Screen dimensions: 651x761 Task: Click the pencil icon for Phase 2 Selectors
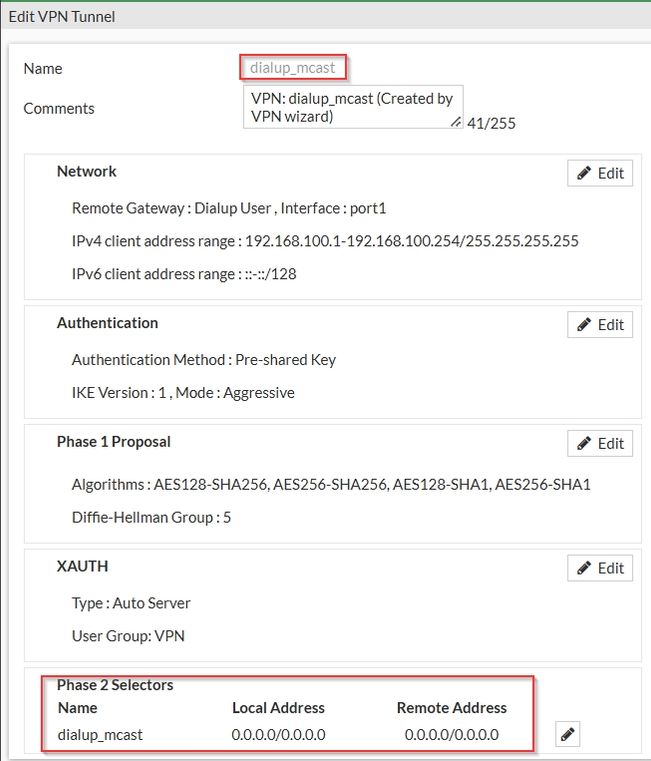(x=568, y=735)
